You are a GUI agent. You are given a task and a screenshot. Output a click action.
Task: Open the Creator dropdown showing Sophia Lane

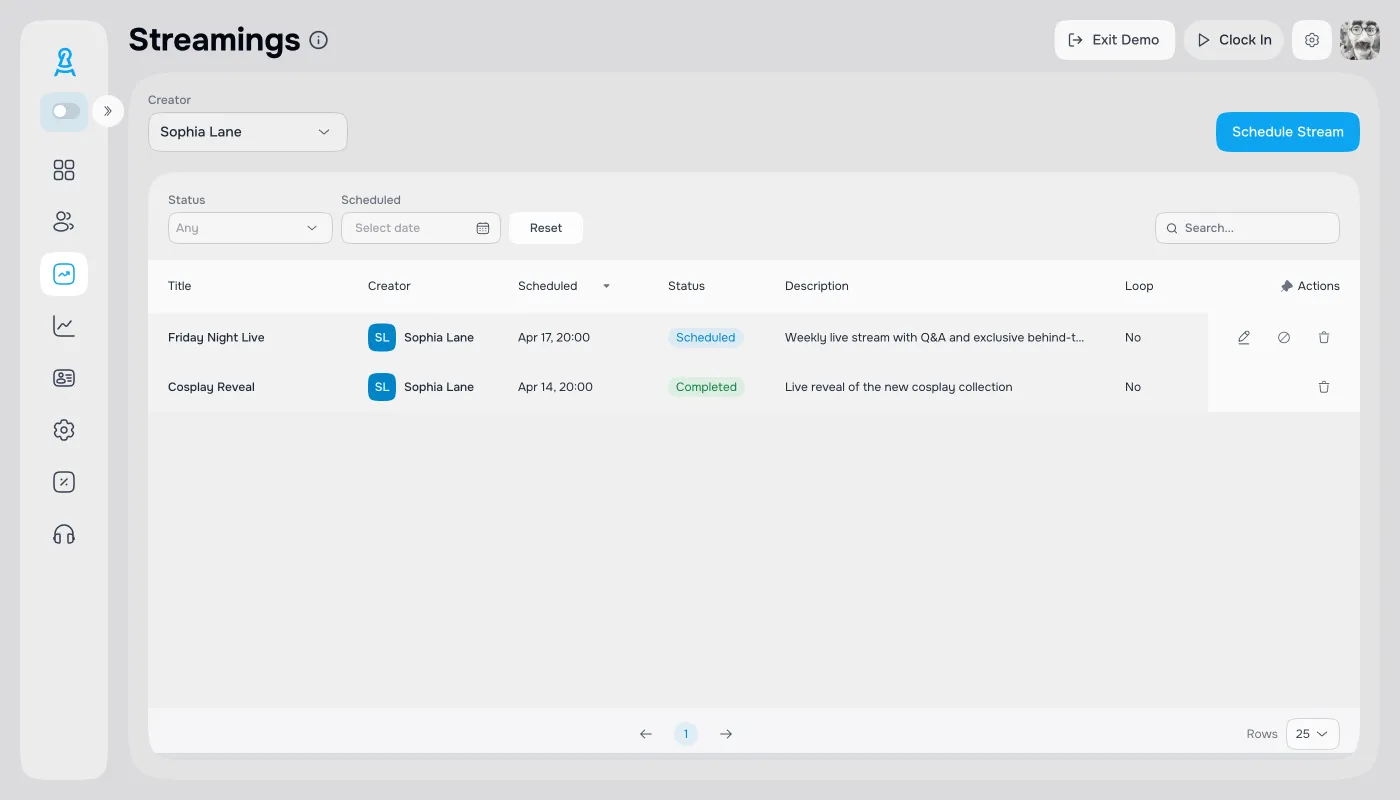(x=247, y=132)
